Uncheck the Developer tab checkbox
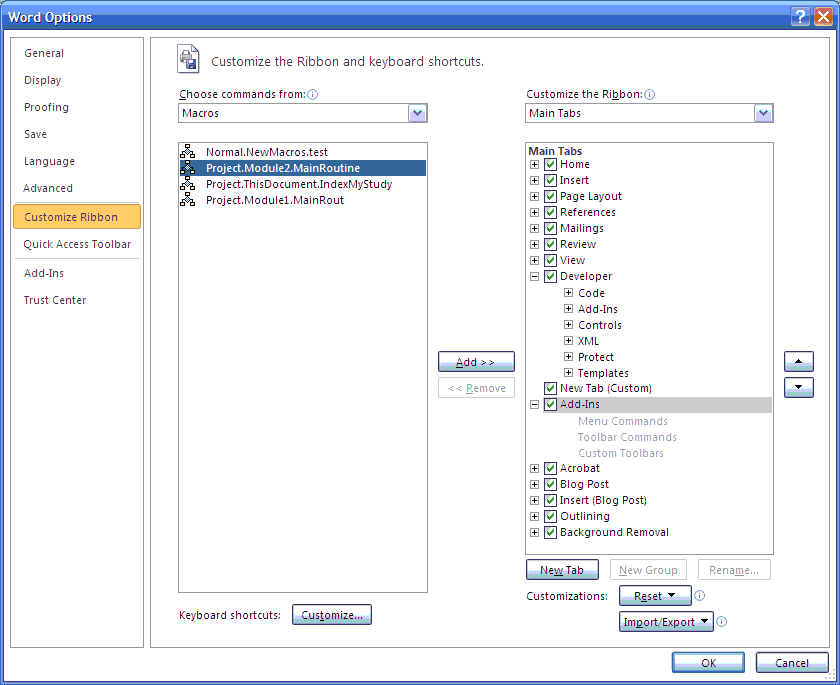Viewport: 840px width, 685px height. pos(550,276)
